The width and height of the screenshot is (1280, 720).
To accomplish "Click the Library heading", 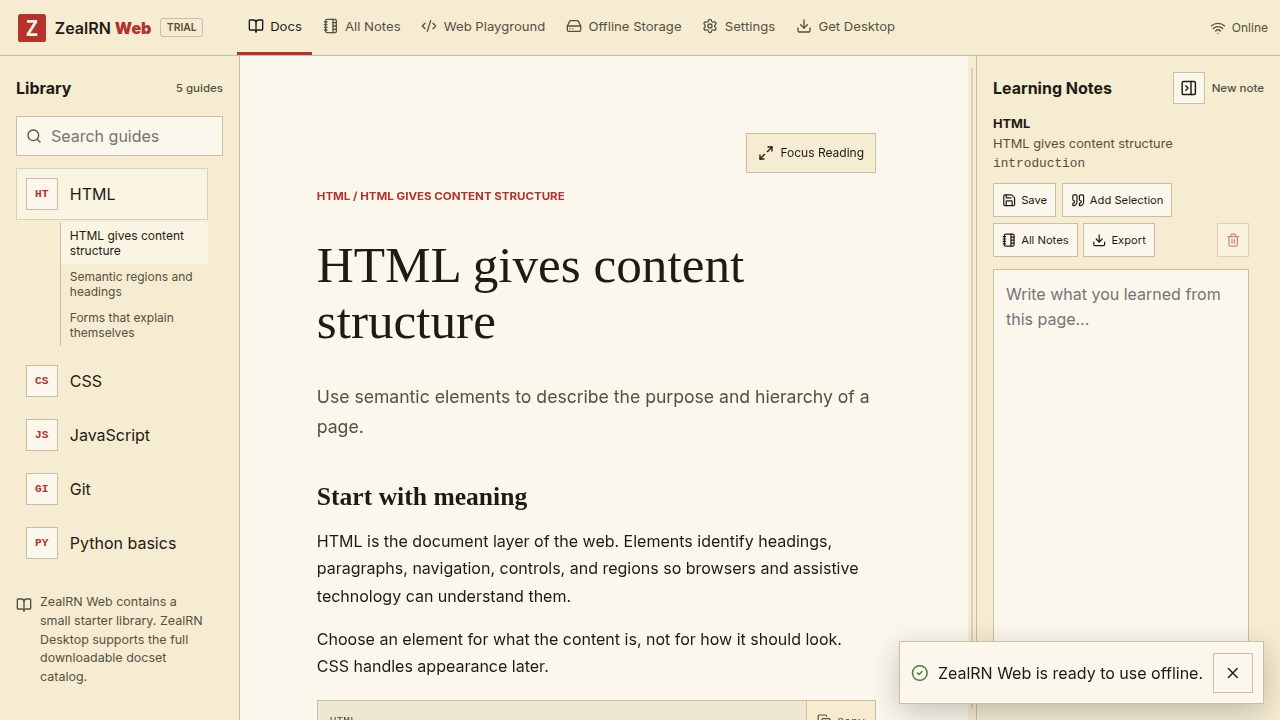I will coord(43,88).
